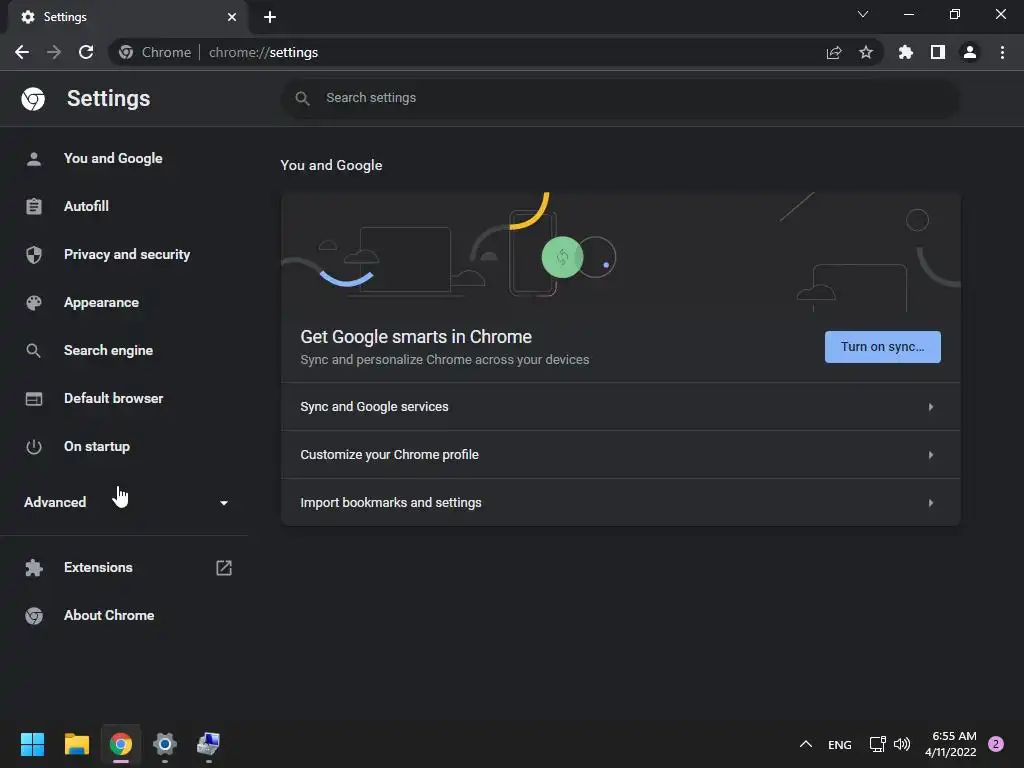Click arrow on Import bookmarks and settings

931,503
